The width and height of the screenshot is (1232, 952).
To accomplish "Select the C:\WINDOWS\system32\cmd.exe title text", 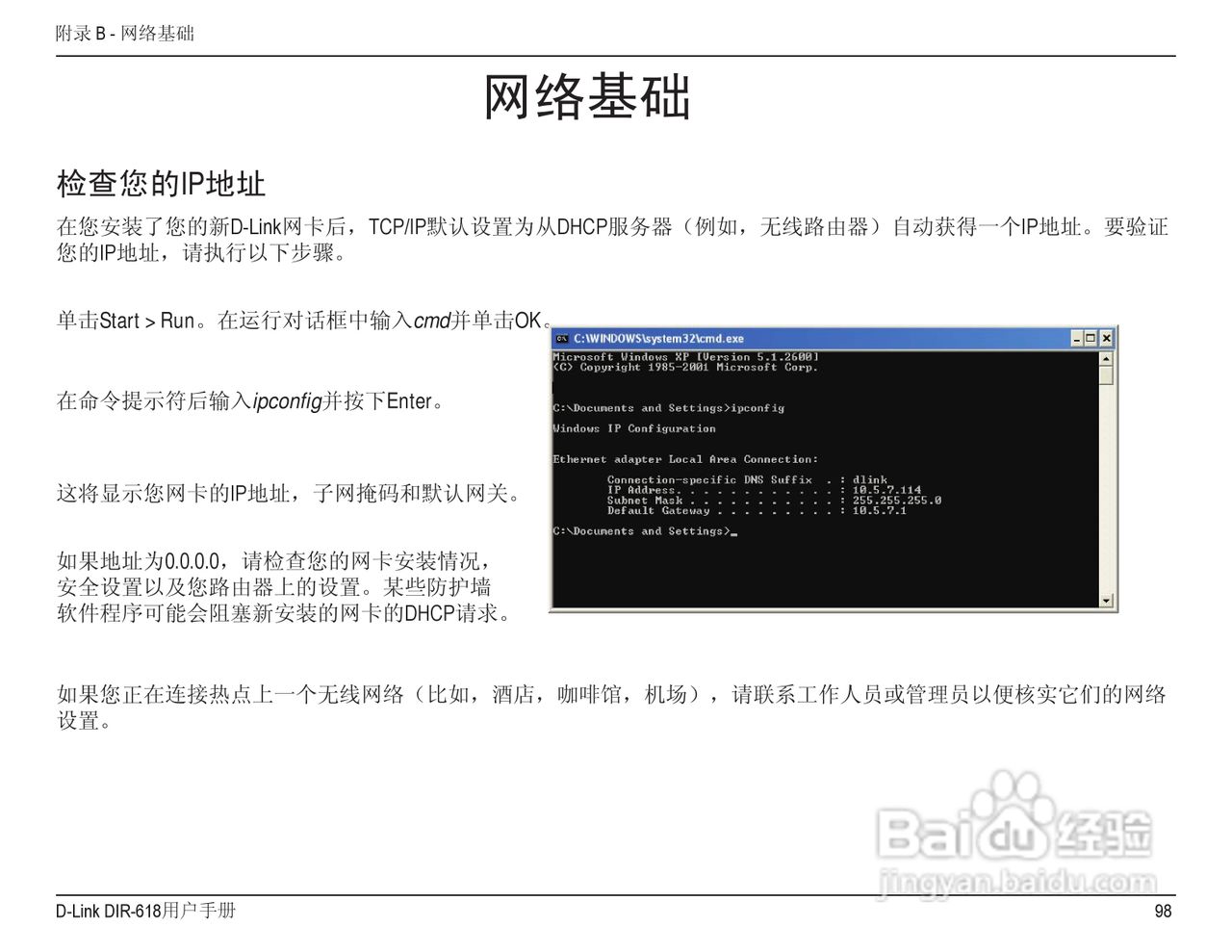I will [660, 338].
